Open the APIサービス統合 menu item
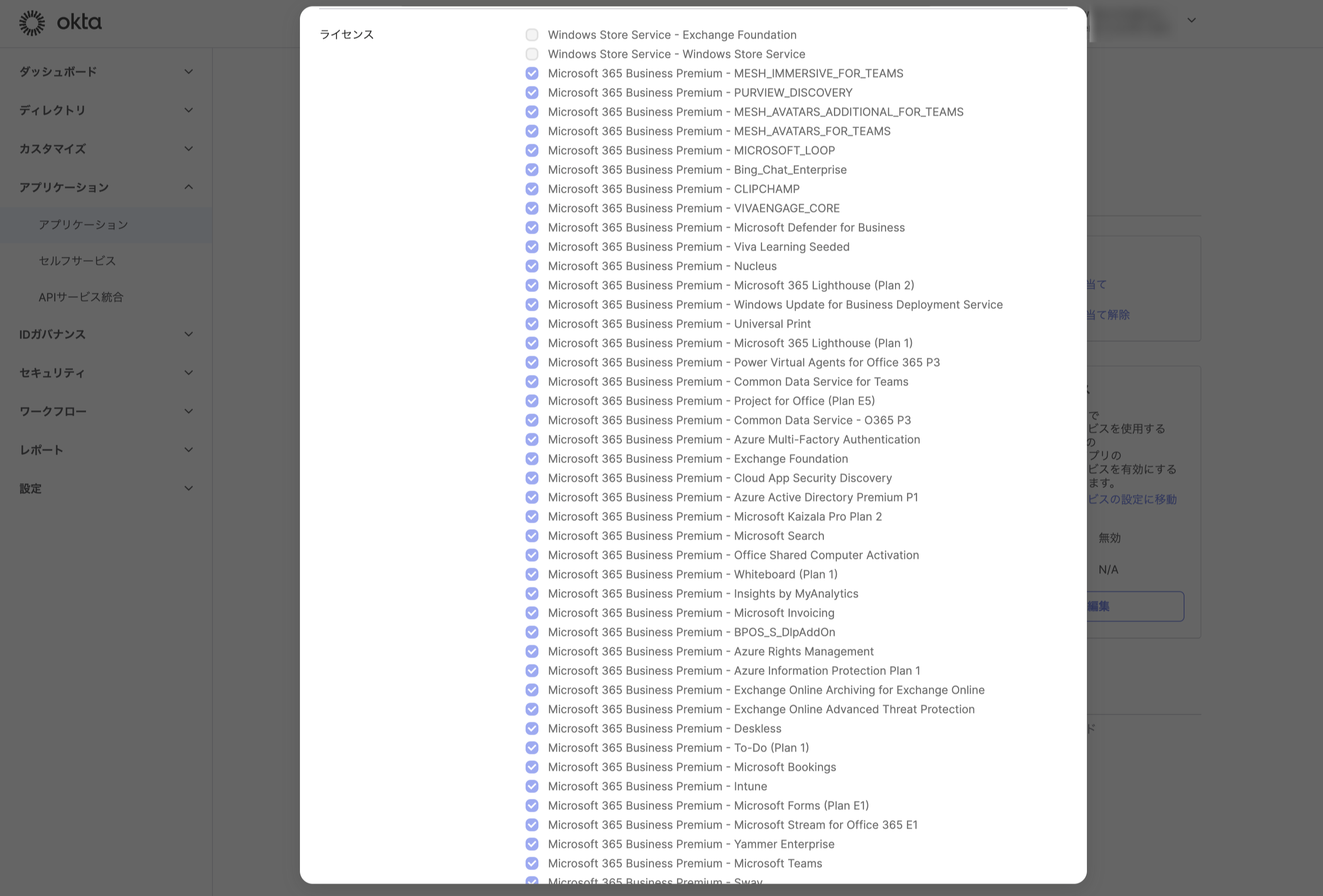 pos(81,297)
